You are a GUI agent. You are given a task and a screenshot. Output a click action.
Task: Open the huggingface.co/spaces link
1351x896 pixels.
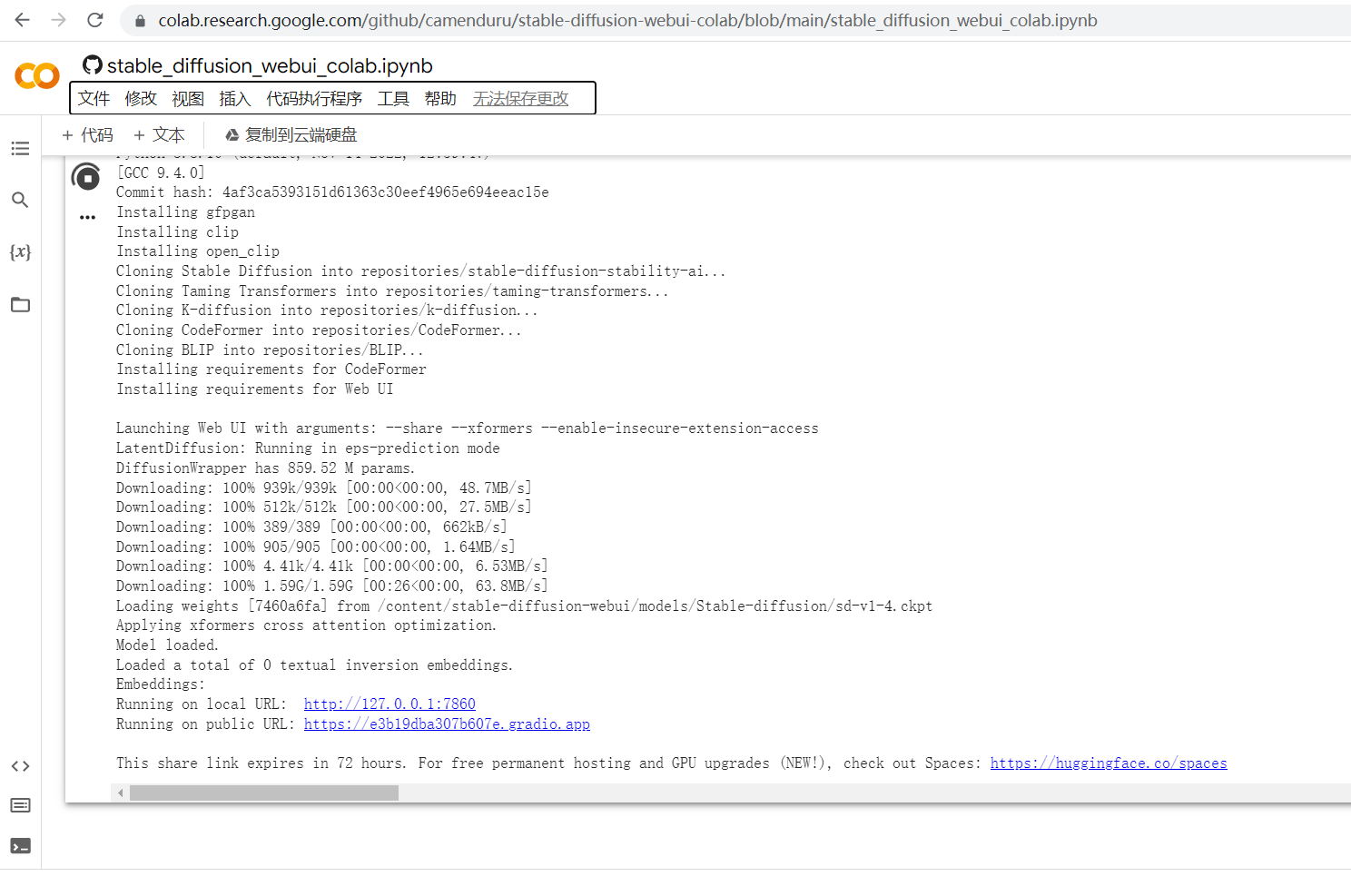(1109, 763)
